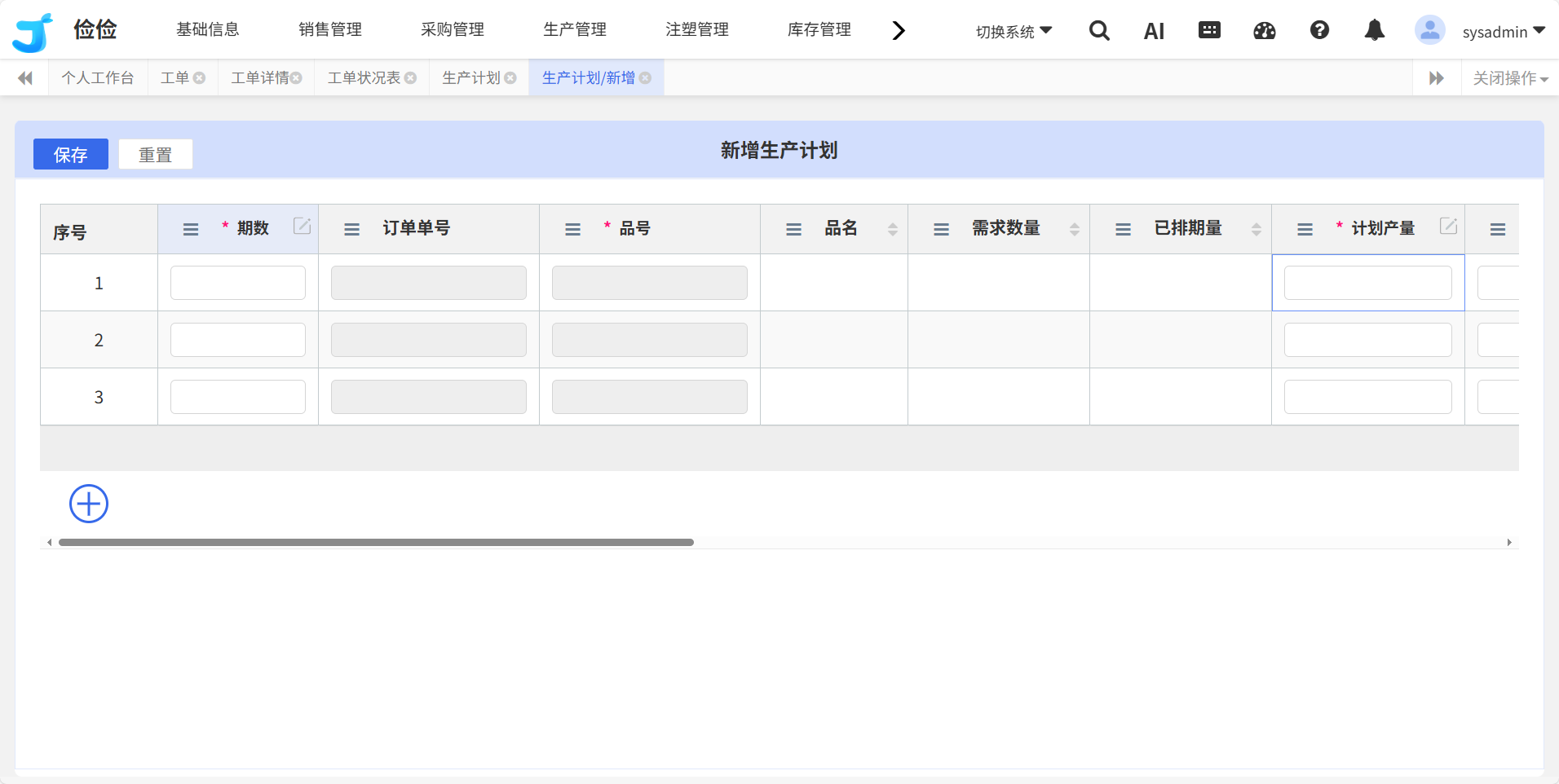Click the 重置 button
The height and width of the screenshot is (784, 1559).
(x=156, y=154)
